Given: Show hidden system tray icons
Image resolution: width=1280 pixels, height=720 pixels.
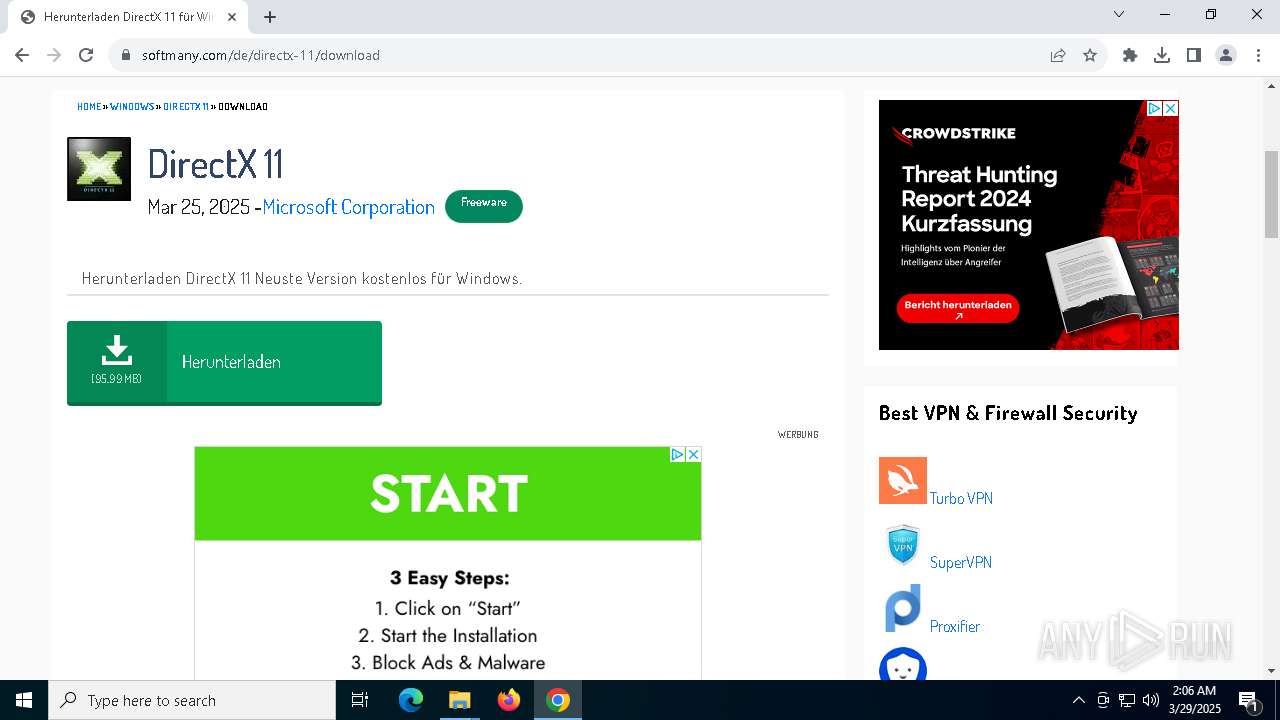Looking at the screenshot, I should coord(1078,700).
